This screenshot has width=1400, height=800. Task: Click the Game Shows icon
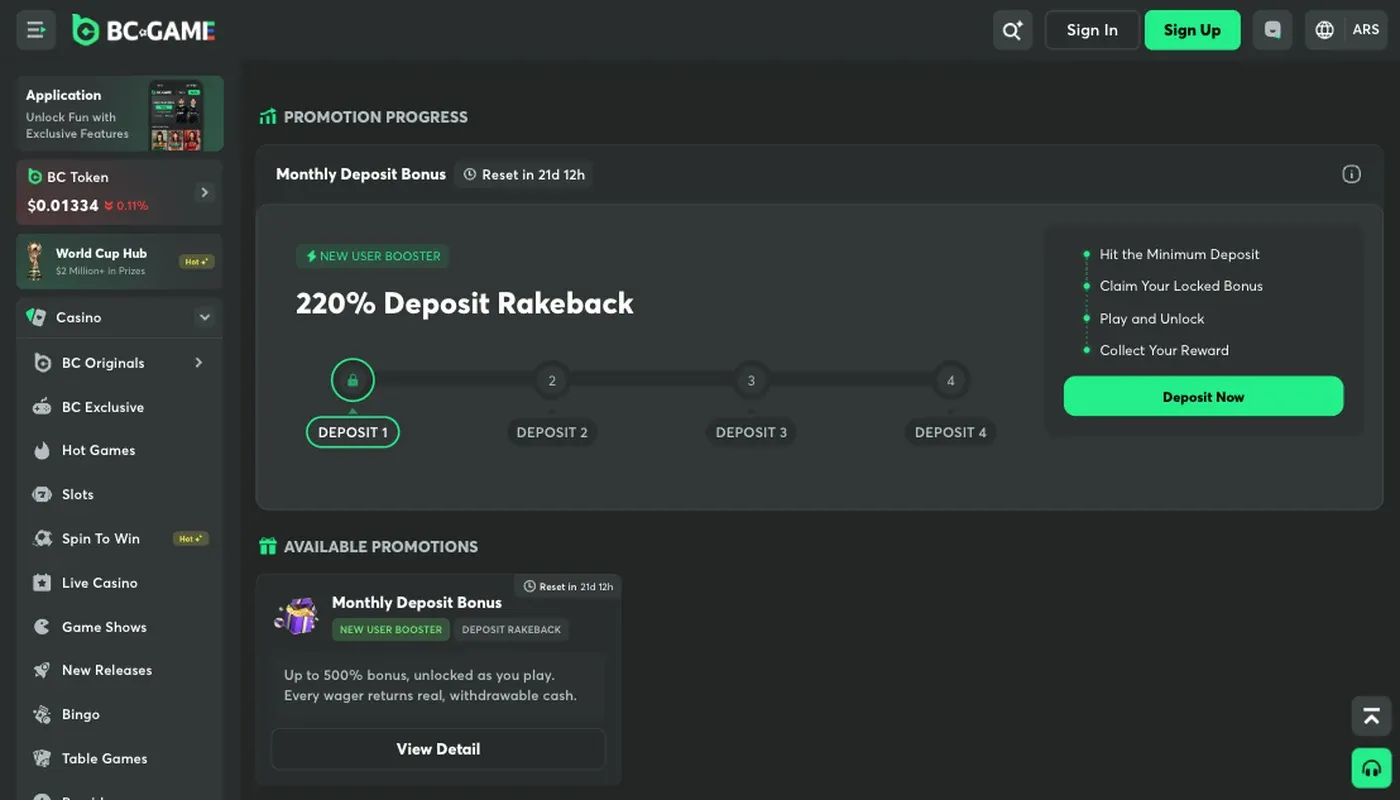click(42, 627)
